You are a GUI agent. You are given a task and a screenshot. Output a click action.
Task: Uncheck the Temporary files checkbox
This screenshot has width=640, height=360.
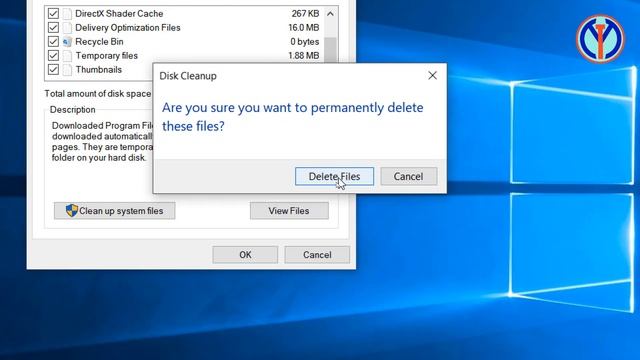coord(53,56)
